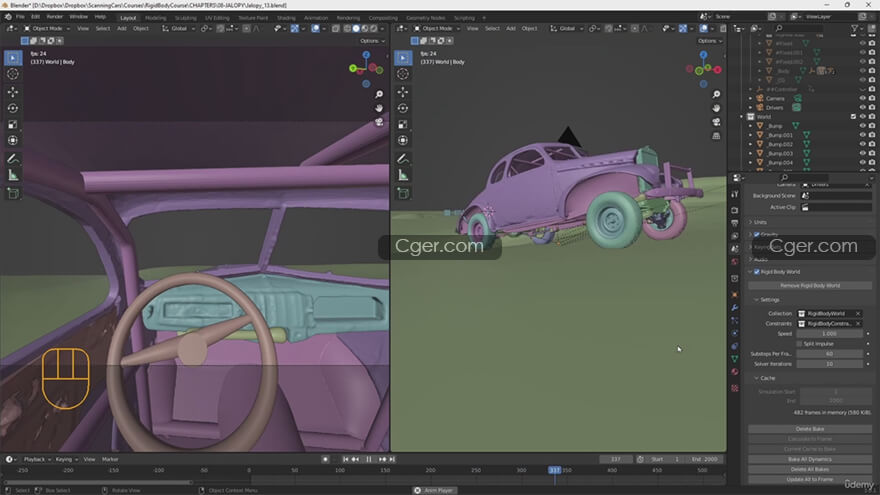Select the Cursor tool in left viewport

(13, 74)
